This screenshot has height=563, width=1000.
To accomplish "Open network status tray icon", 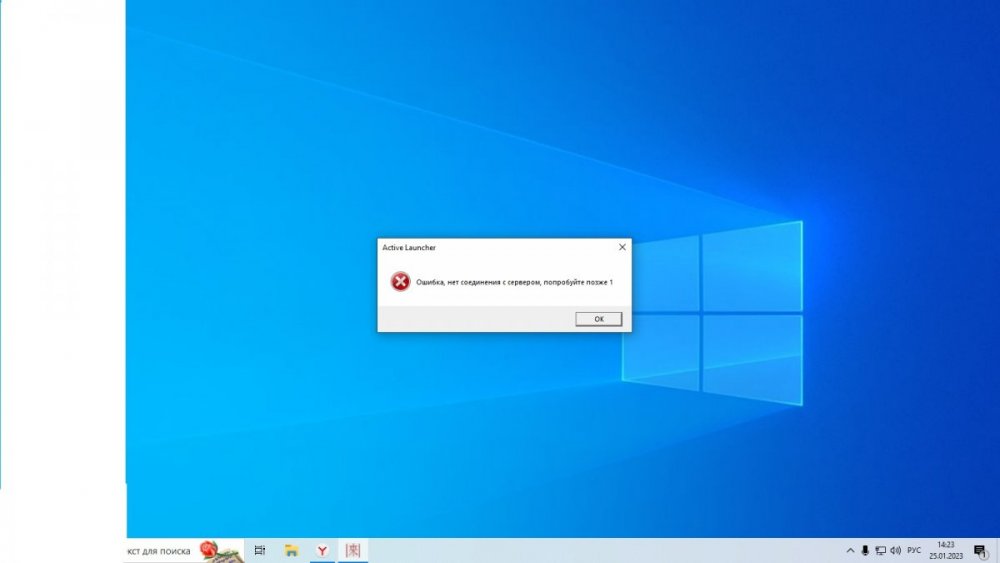I will (880, 550).
